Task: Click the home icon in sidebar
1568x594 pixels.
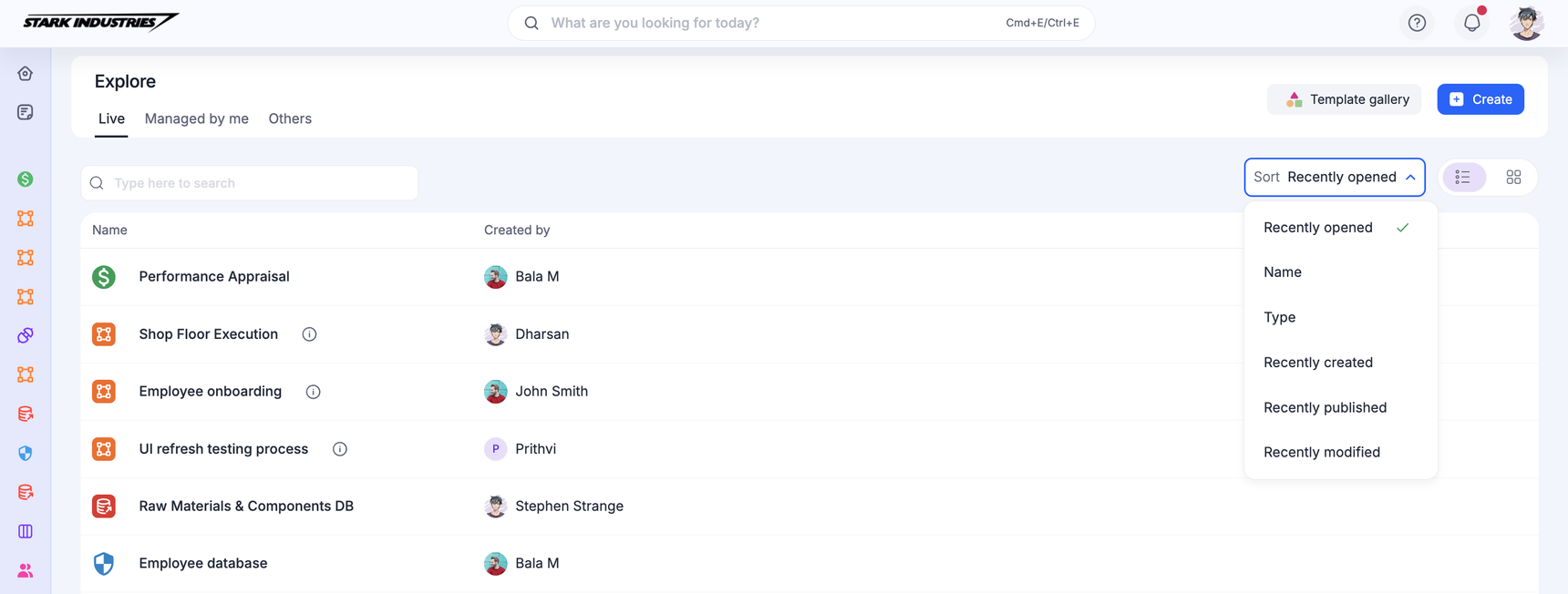Action: point(26,74)
